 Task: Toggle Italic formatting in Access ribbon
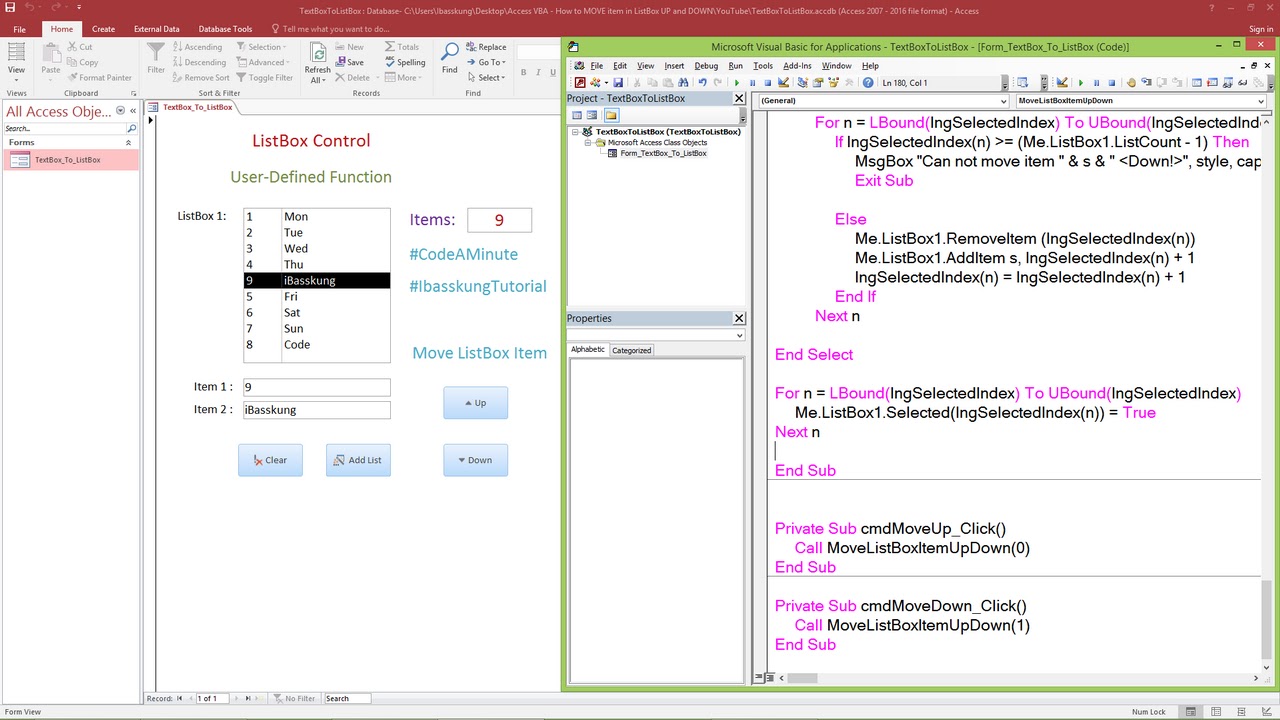(x=537, y=72)
